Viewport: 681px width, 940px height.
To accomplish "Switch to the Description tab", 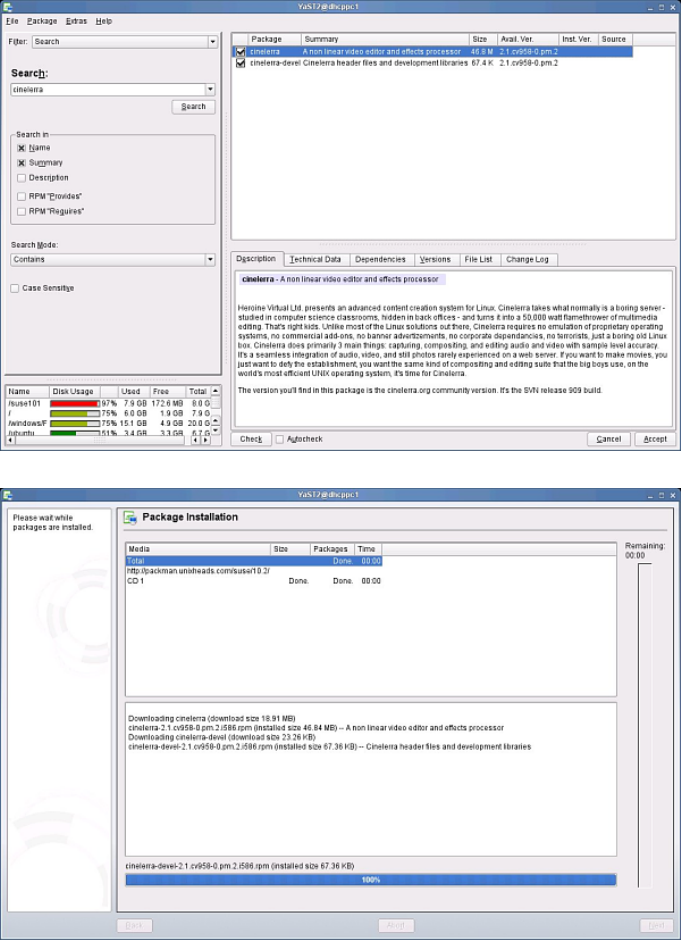I will [256, 259].
